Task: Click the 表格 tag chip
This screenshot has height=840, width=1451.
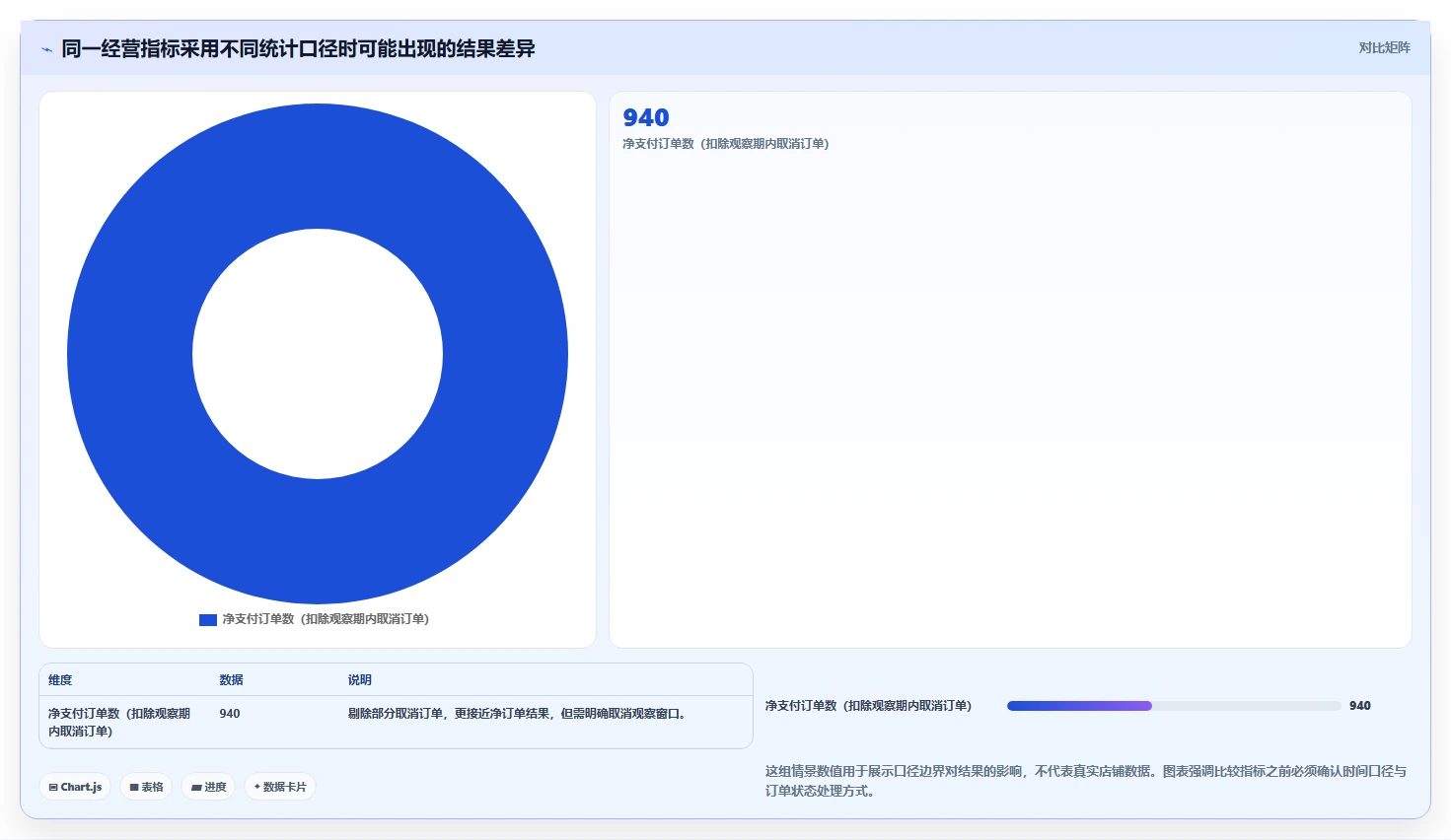Action: point(146,787)
